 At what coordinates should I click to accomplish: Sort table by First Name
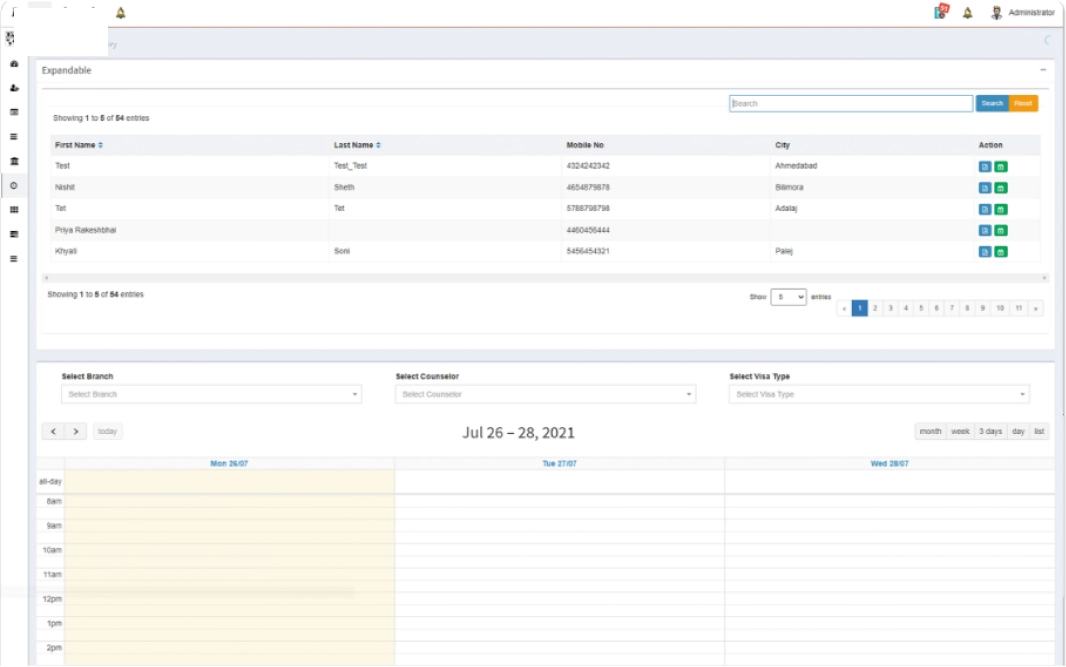point(100,146)
